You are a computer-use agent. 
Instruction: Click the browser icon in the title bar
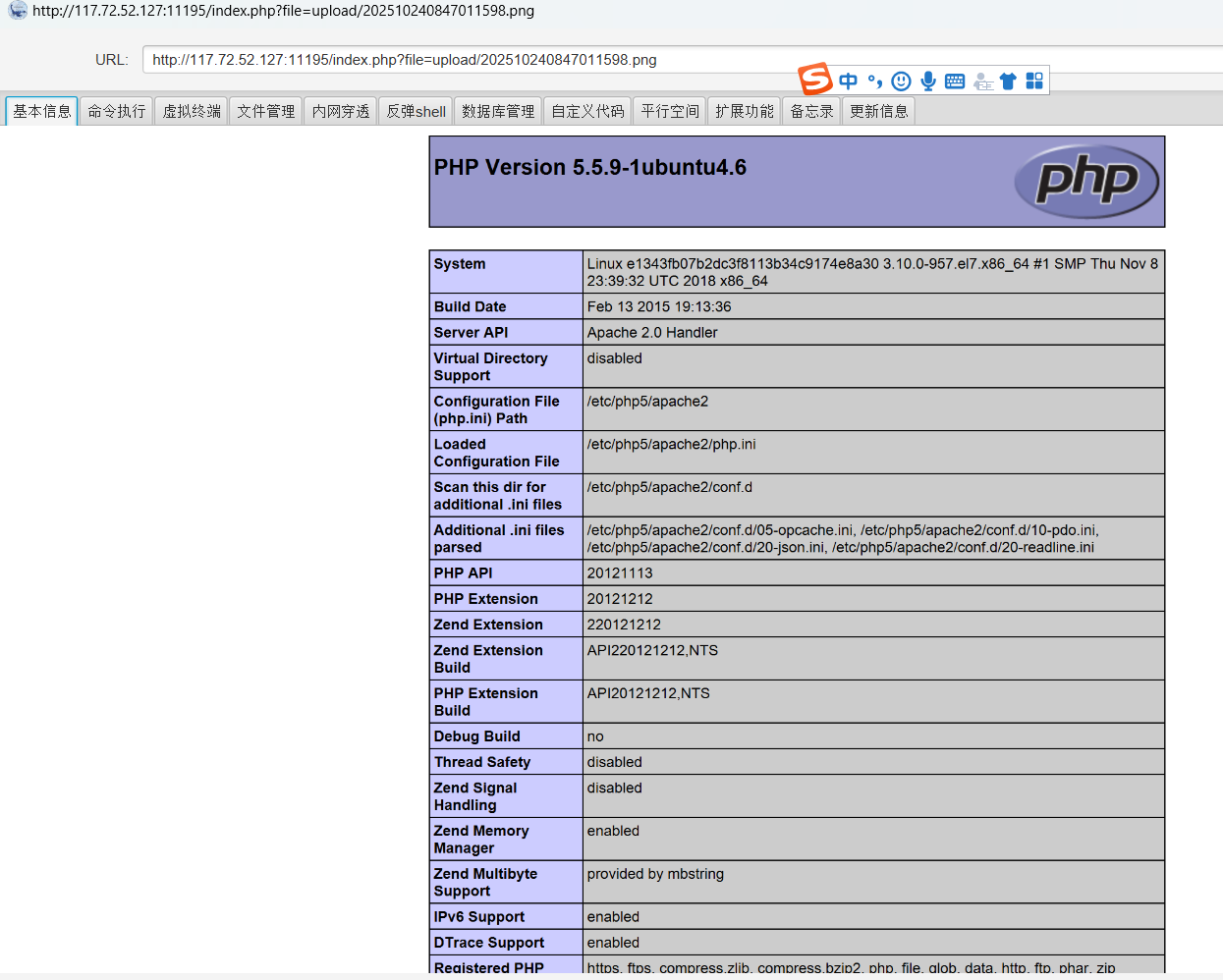point(18,11)
